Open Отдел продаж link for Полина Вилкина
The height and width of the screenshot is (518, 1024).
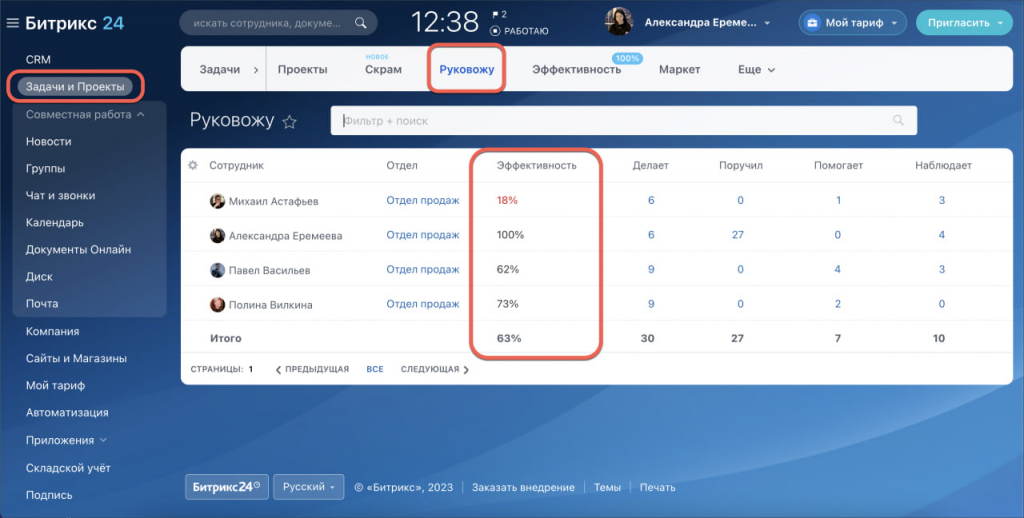click(x=423, y=304)
